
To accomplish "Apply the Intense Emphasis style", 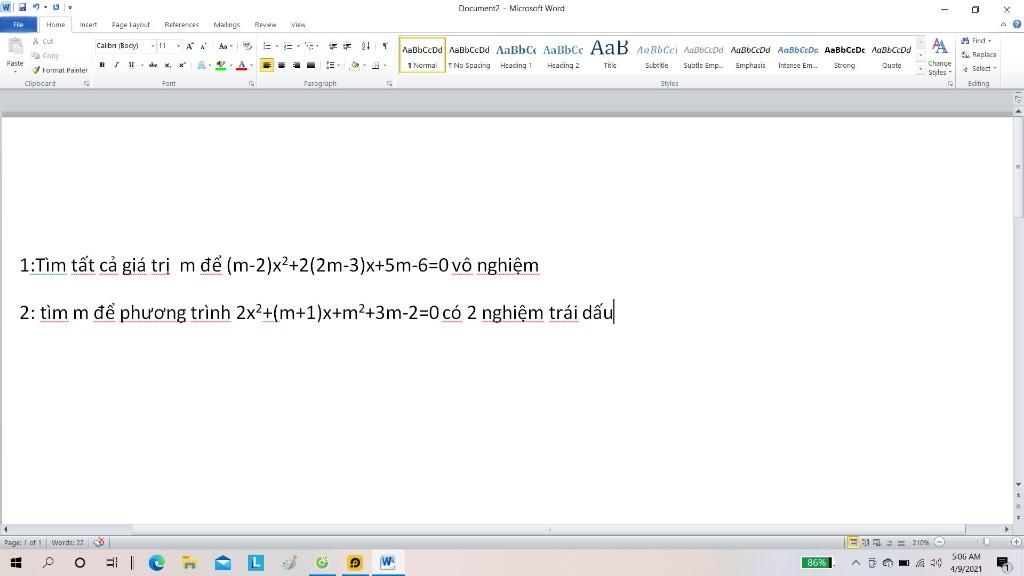I will coord(797,55).
